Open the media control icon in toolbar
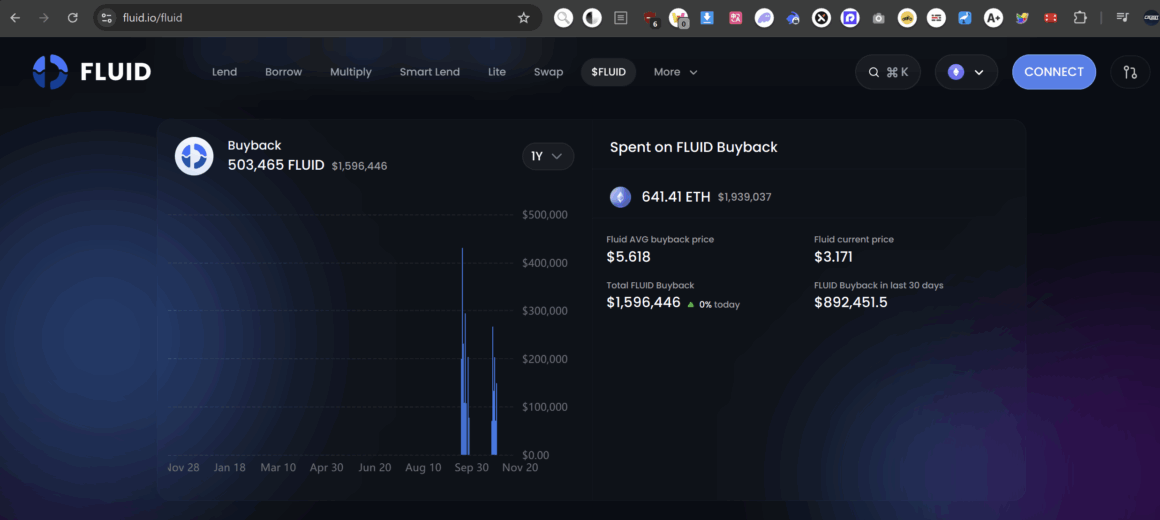The height and width of the screenshot is (520, 1160). coord(1122,18)
